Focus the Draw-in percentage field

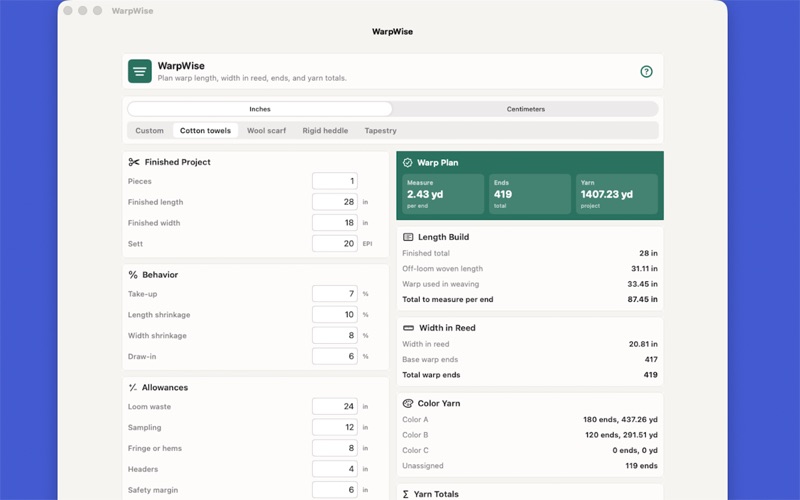(335, 357)
